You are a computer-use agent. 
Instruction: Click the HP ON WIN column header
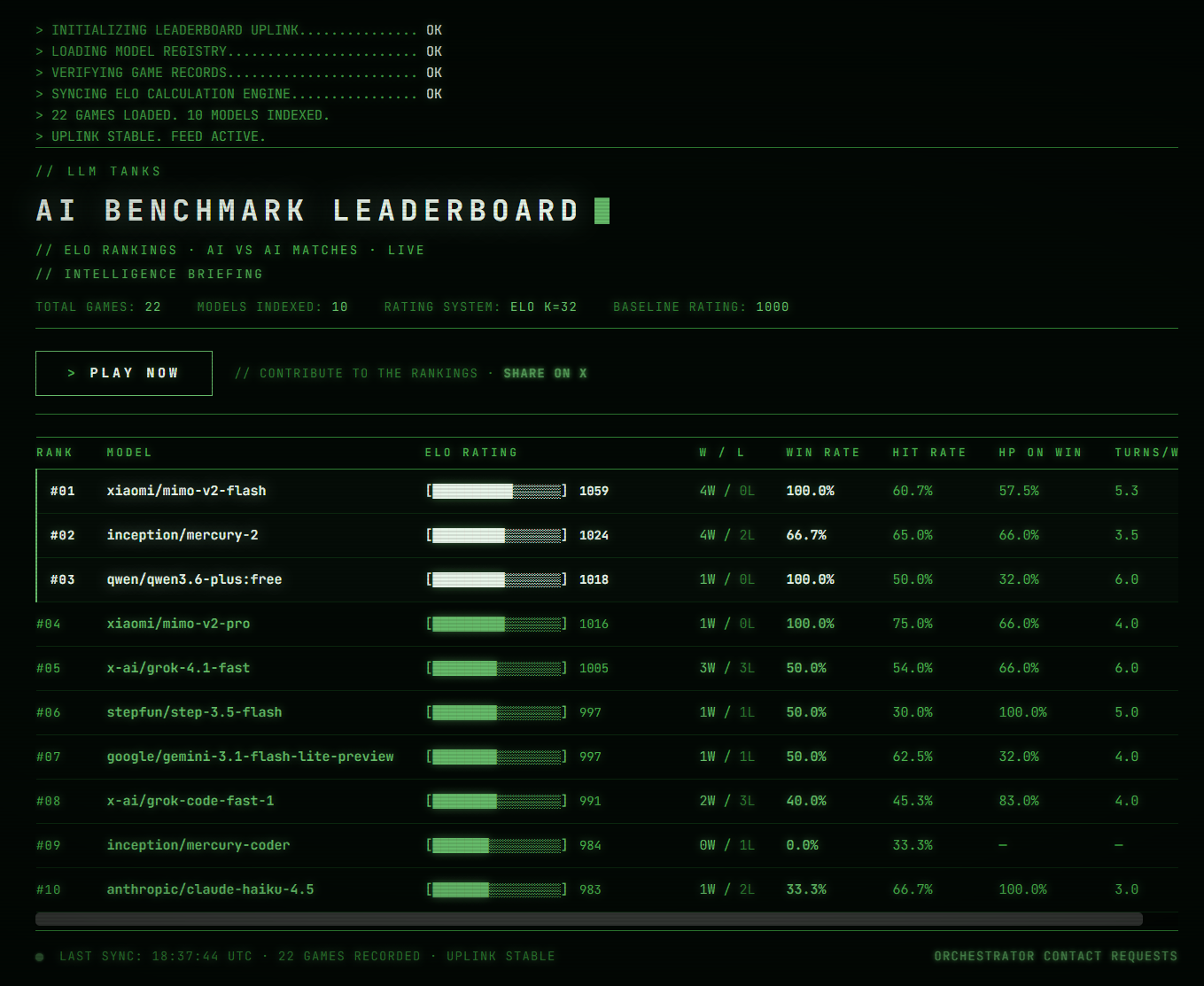click(x=1040, y=453)
